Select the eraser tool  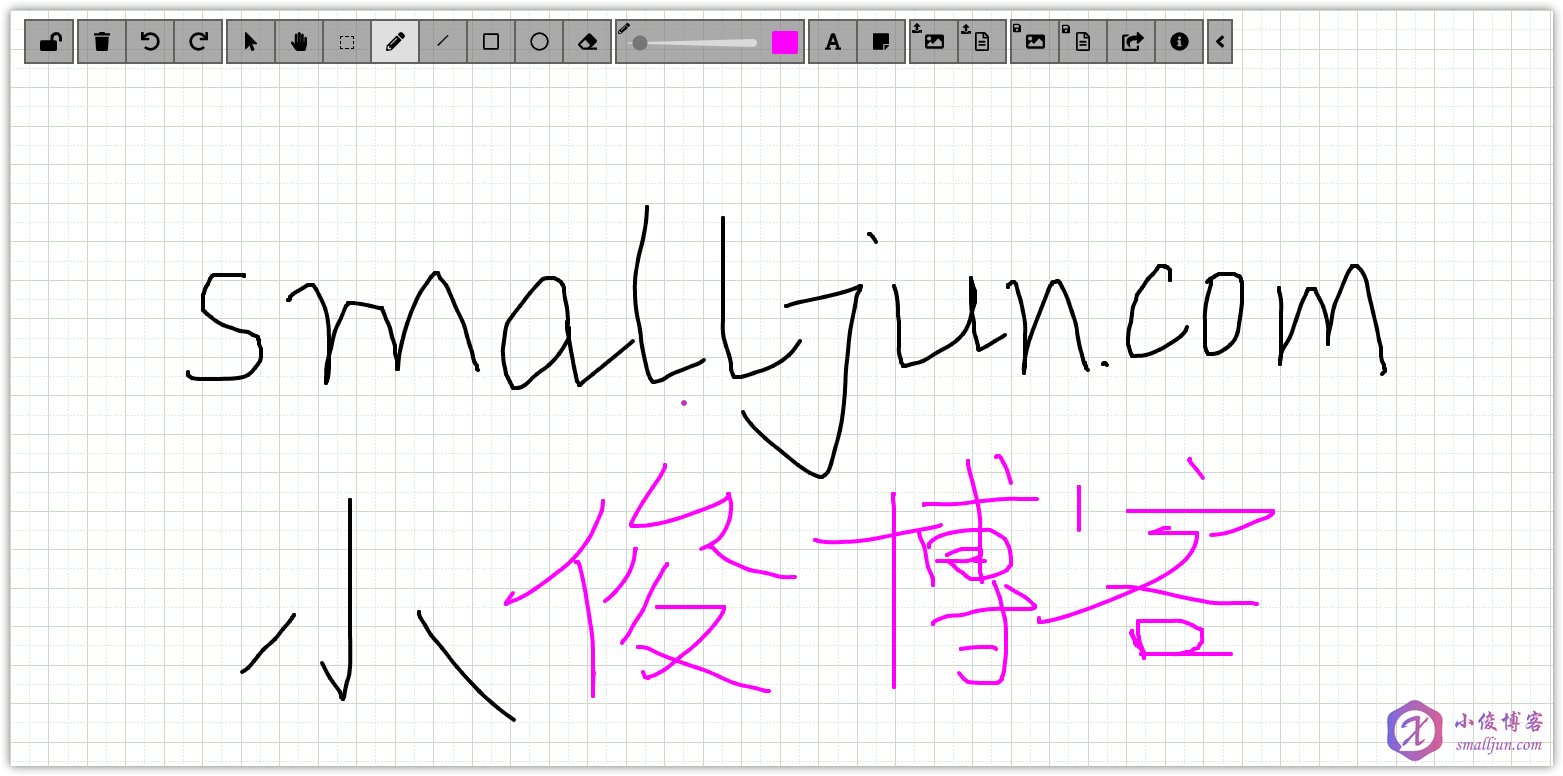[587, 42]
